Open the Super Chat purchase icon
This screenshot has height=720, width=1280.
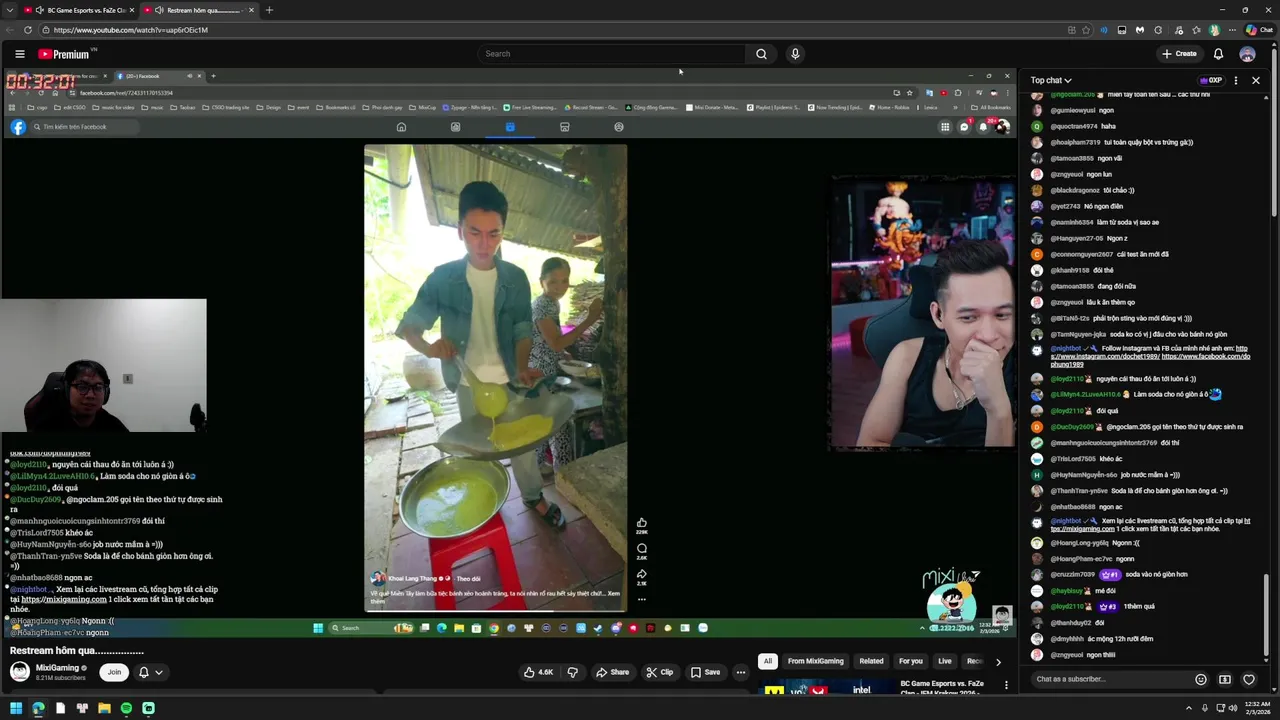(x=1225, y=679)
